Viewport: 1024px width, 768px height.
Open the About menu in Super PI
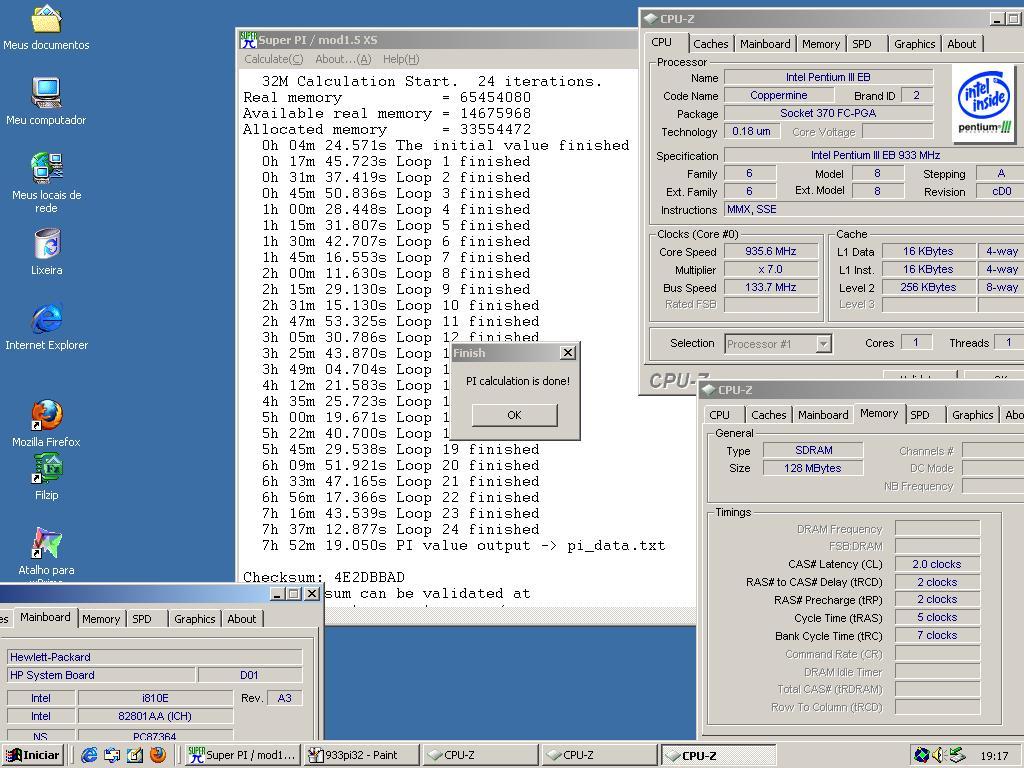pyautogui.click(x=343, y=59)
